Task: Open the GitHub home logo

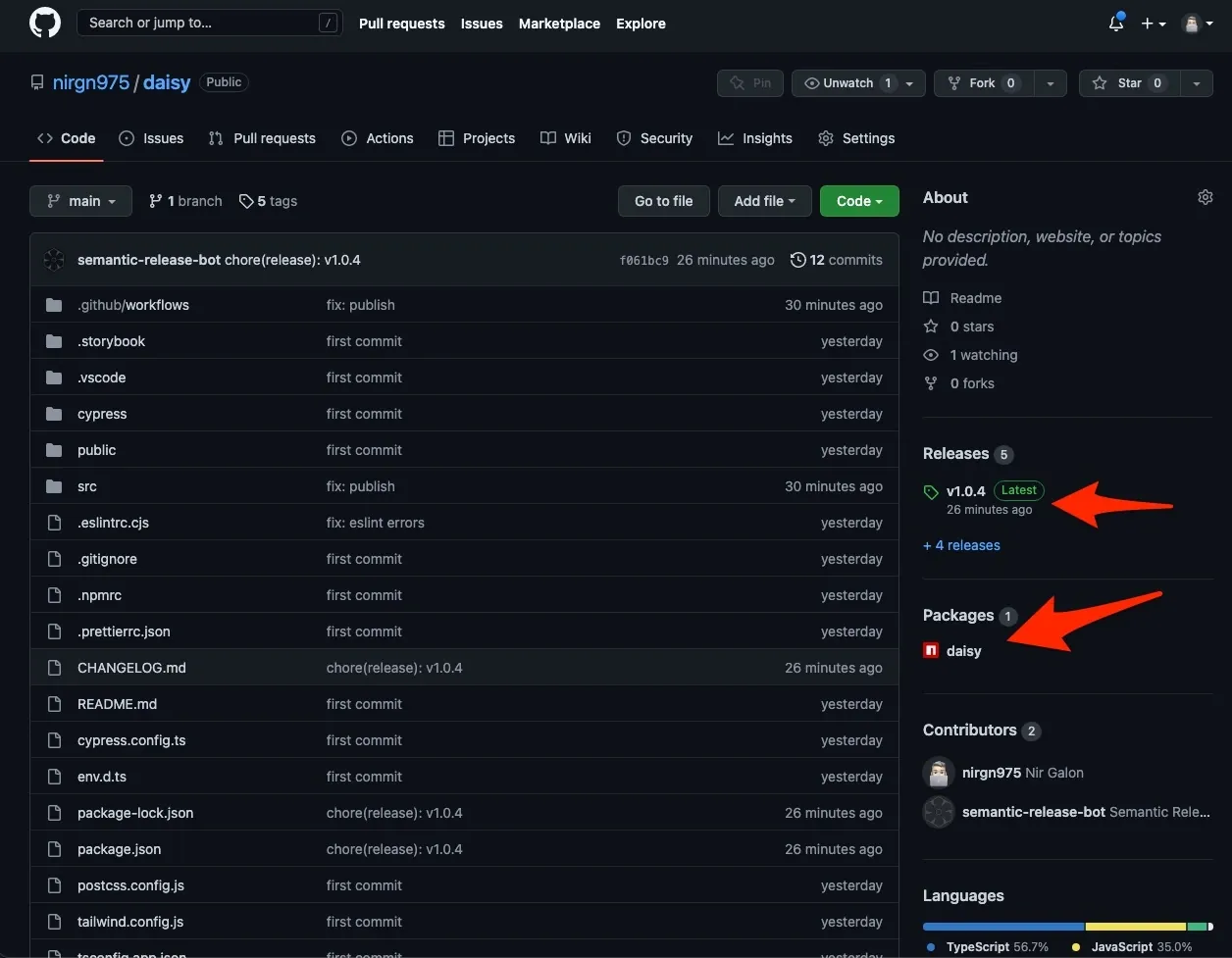Action: [x=44, y=22]
